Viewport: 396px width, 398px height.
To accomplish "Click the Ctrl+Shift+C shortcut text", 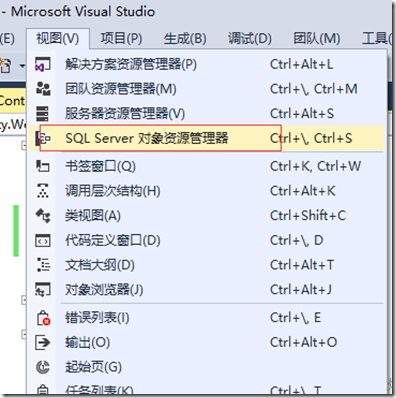I will (308, 216).
